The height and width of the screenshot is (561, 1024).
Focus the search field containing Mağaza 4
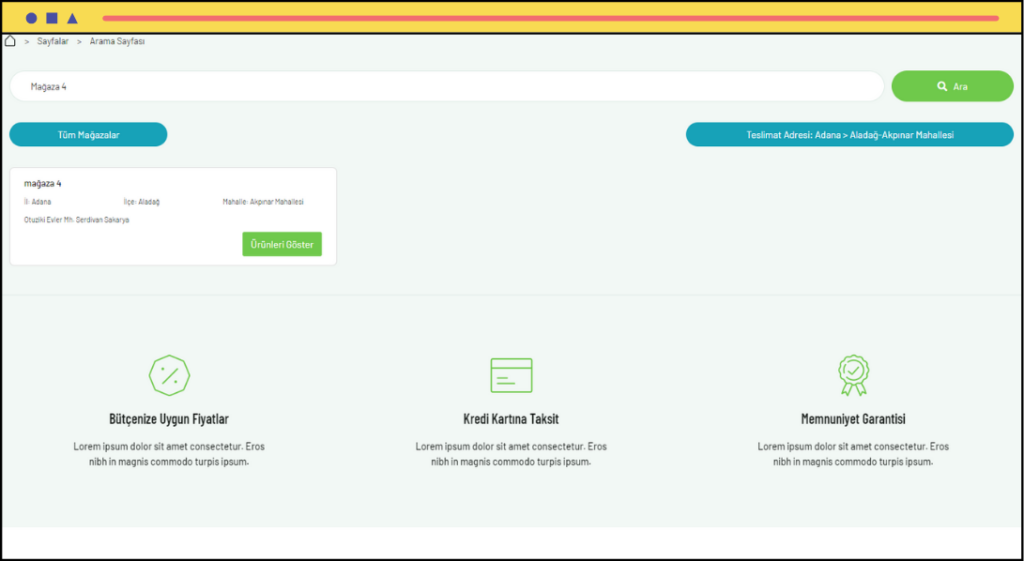pyautogui.click(x=446, y=87)
